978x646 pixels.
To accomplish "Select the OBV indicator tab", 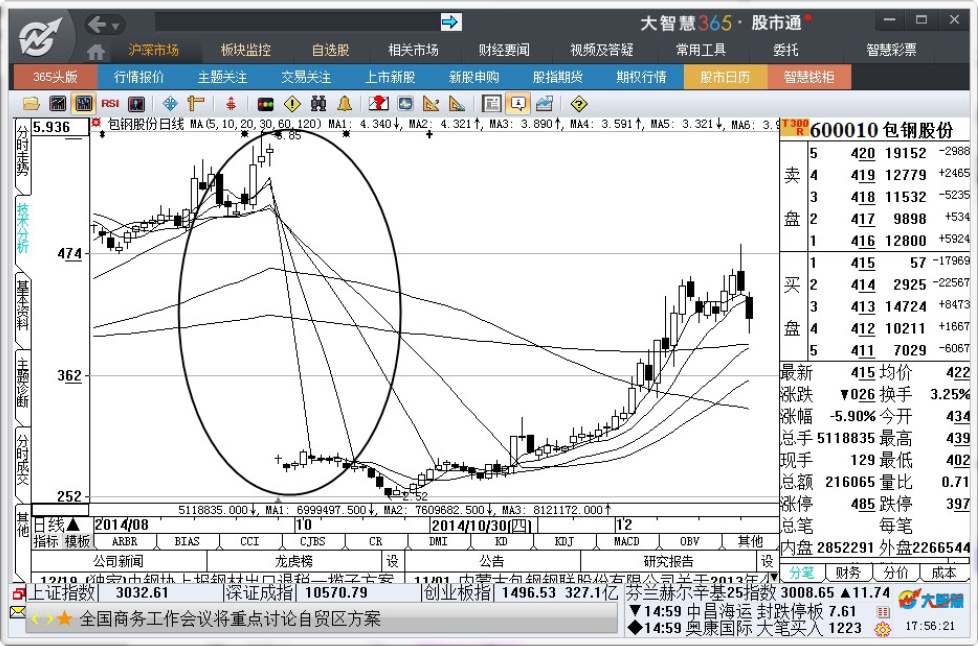I will tap(690, 541).
